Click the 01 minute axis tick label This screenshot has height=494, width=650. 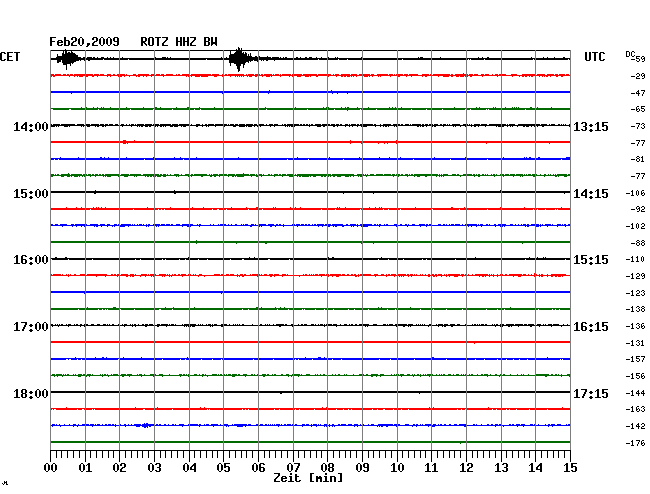click(85, 468)
